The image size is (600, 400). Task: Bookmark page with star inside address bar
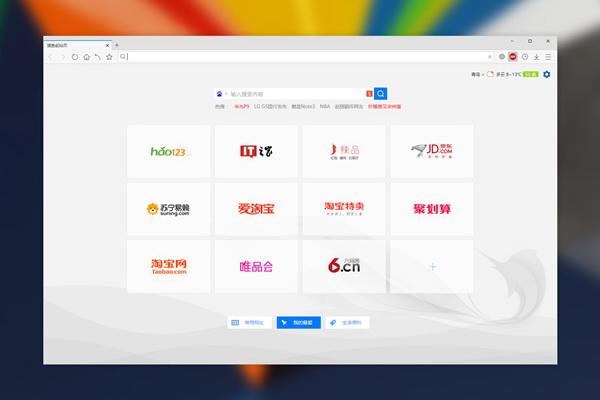(x=490, y=57)
